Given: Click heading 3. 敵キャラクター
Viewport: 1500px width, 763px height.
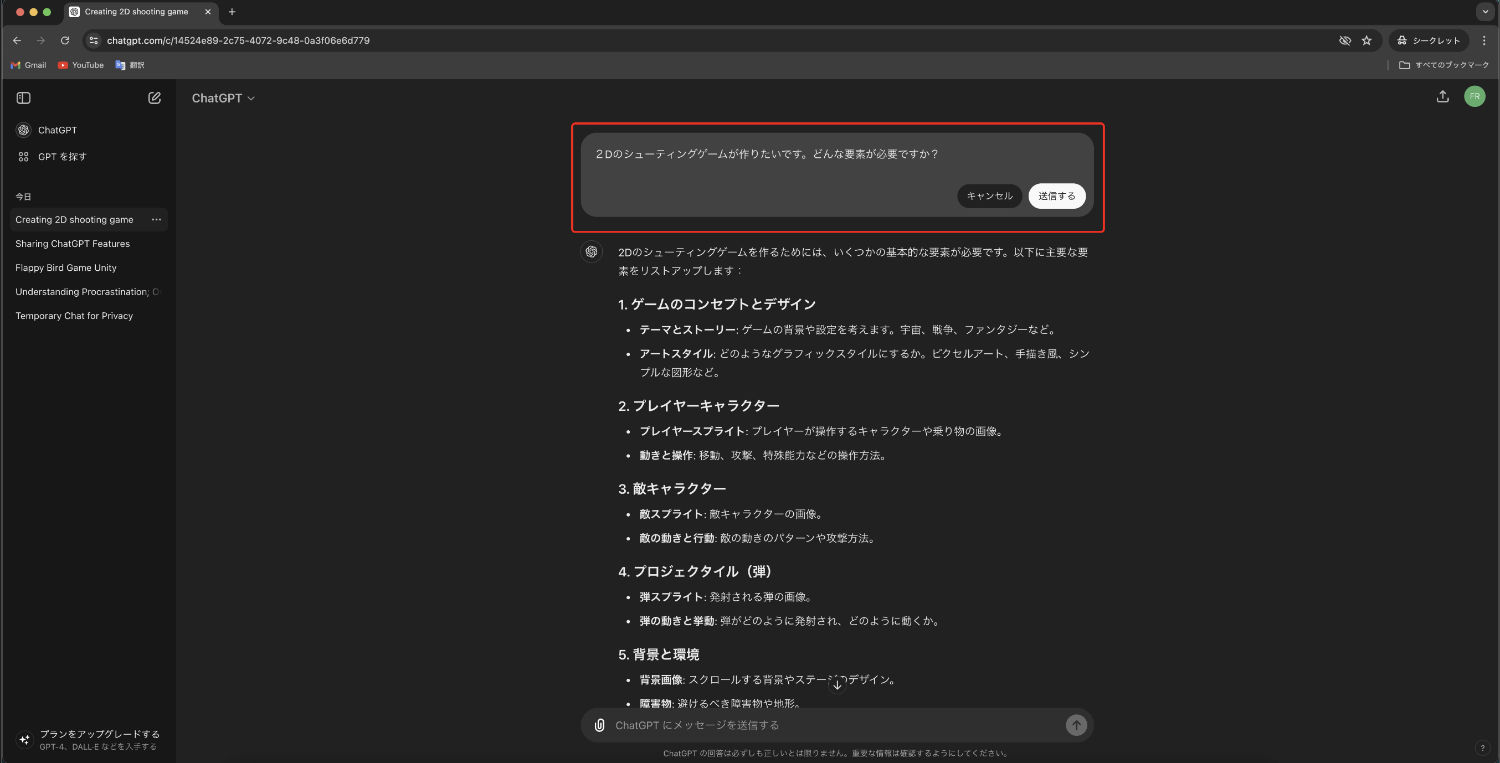Looking at the screenshot, I should point(672,489).
